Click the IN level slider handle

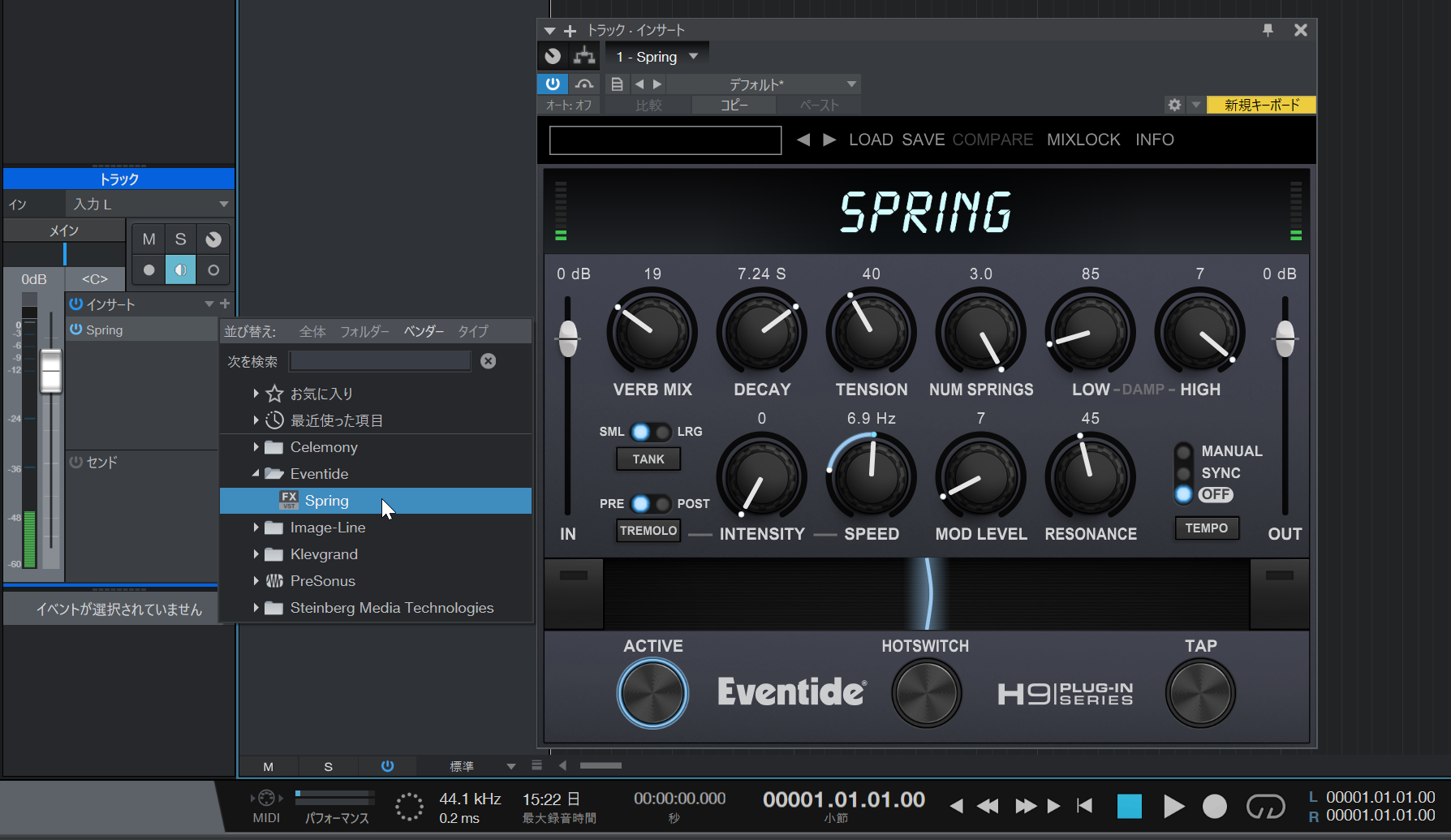(x=568, y=338)
